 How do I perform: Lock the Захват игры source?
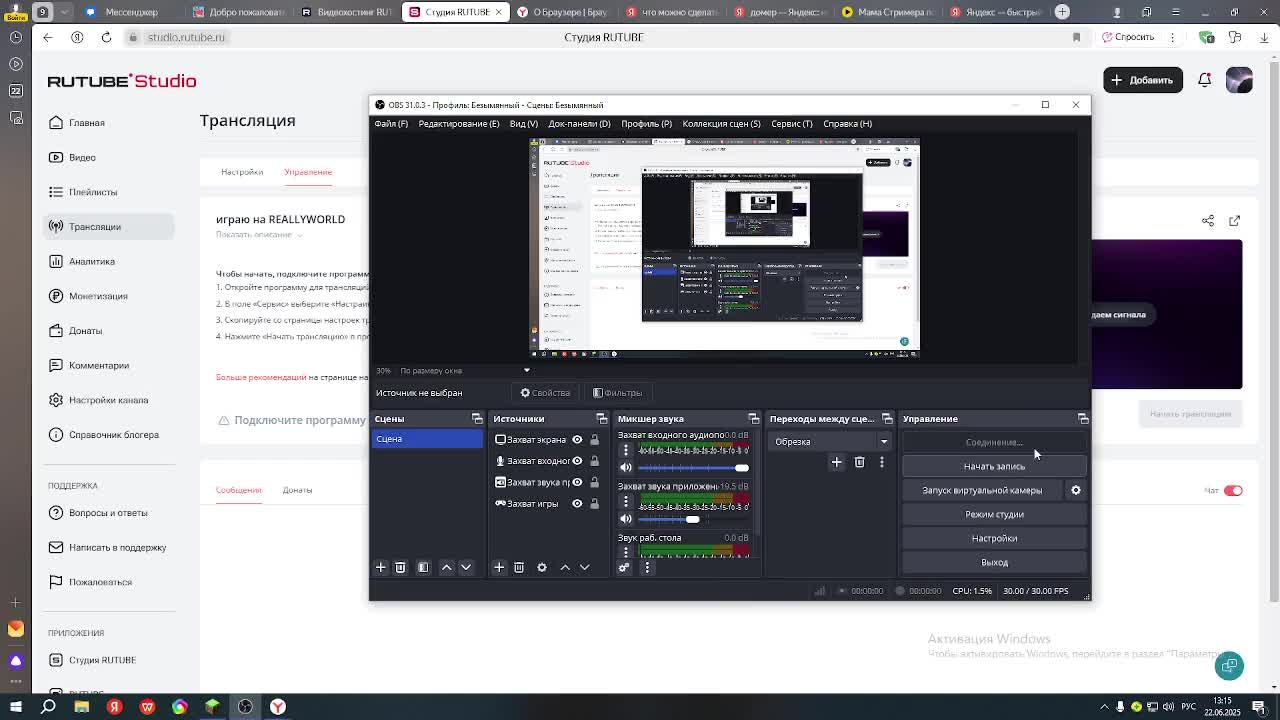pyautogui.click(x=594, y=504)
